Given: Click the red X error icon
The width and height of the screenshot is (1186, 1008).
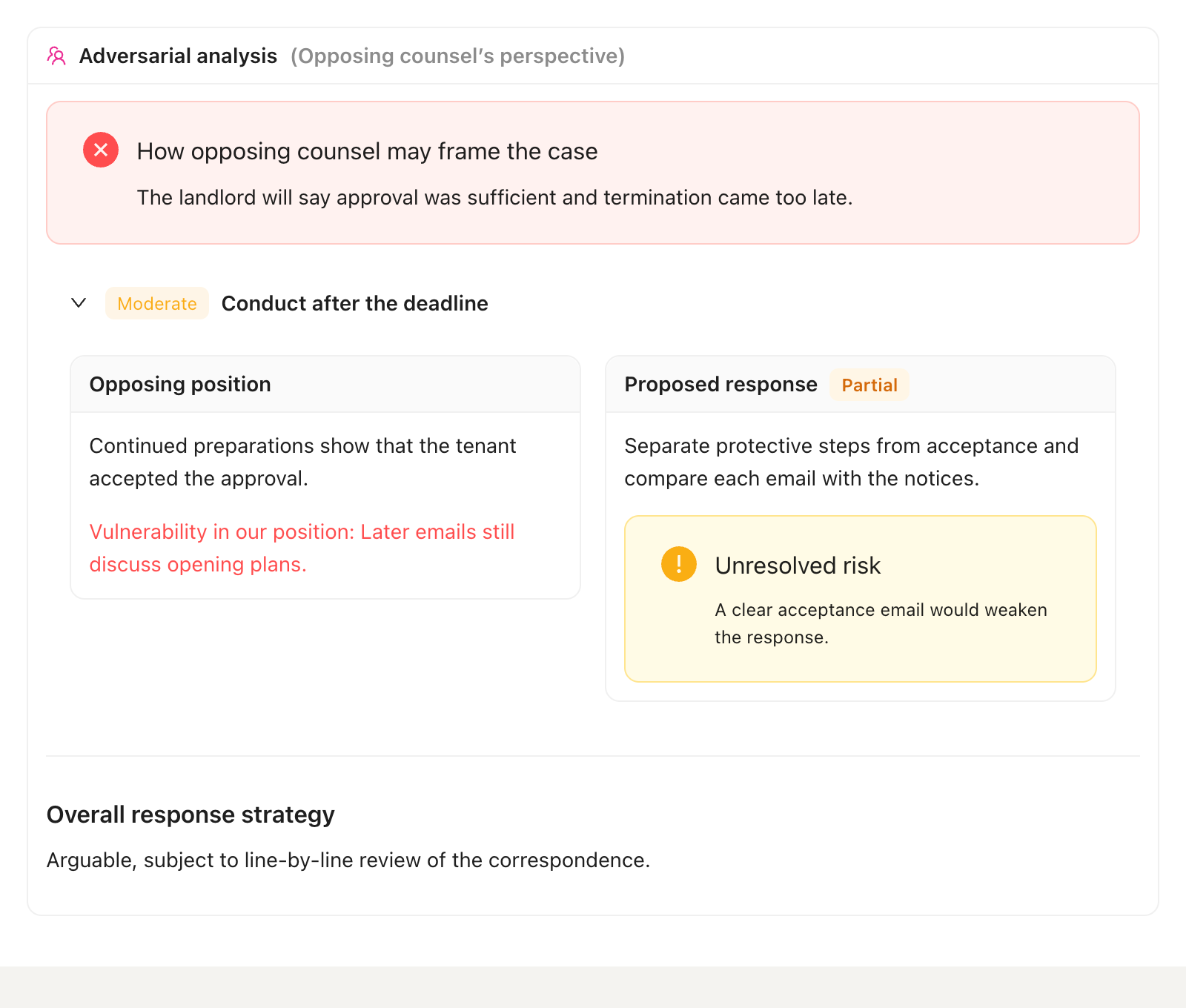Looking at the screenshot, I should point(101,150).
